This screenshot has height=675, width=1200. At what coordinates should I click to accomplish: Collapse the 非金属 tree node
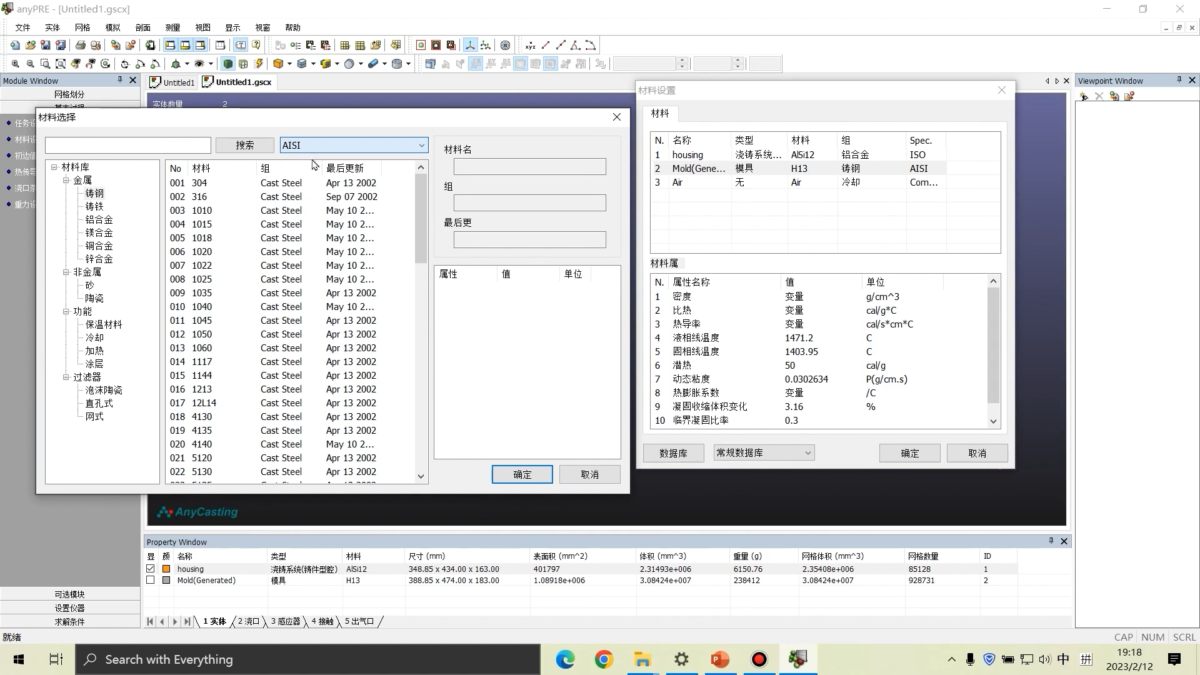pyautogui.click(x=66, y=272)
